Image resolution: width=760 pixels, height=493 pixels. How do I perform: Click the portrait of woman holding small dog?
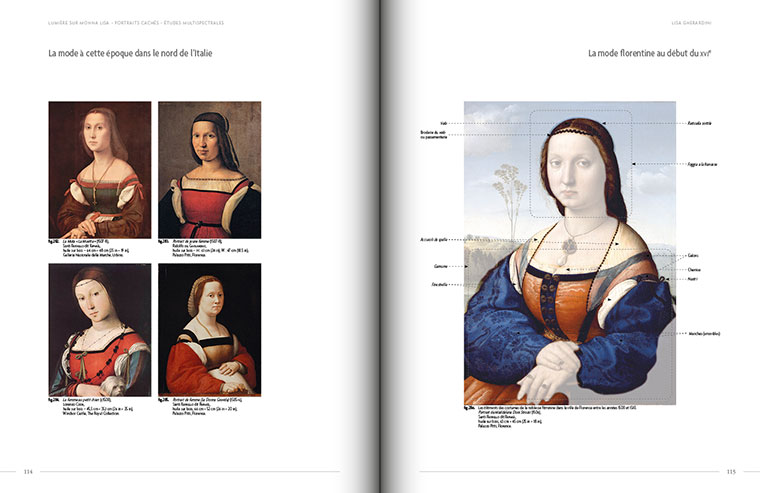click(100, 330)
